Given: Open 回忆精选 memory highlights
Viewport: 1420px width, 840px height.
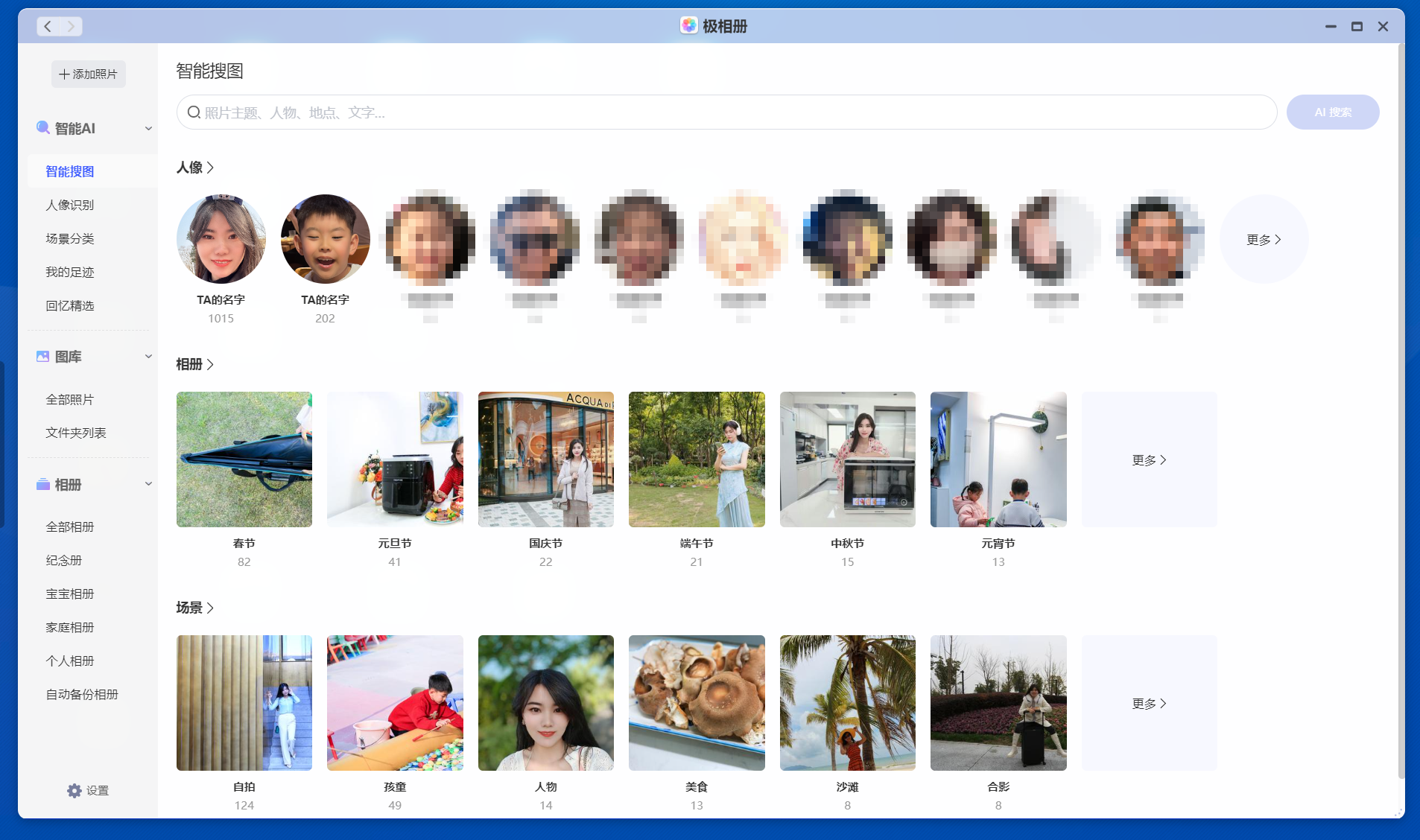Looking at the screenshot, I should 70,305.
